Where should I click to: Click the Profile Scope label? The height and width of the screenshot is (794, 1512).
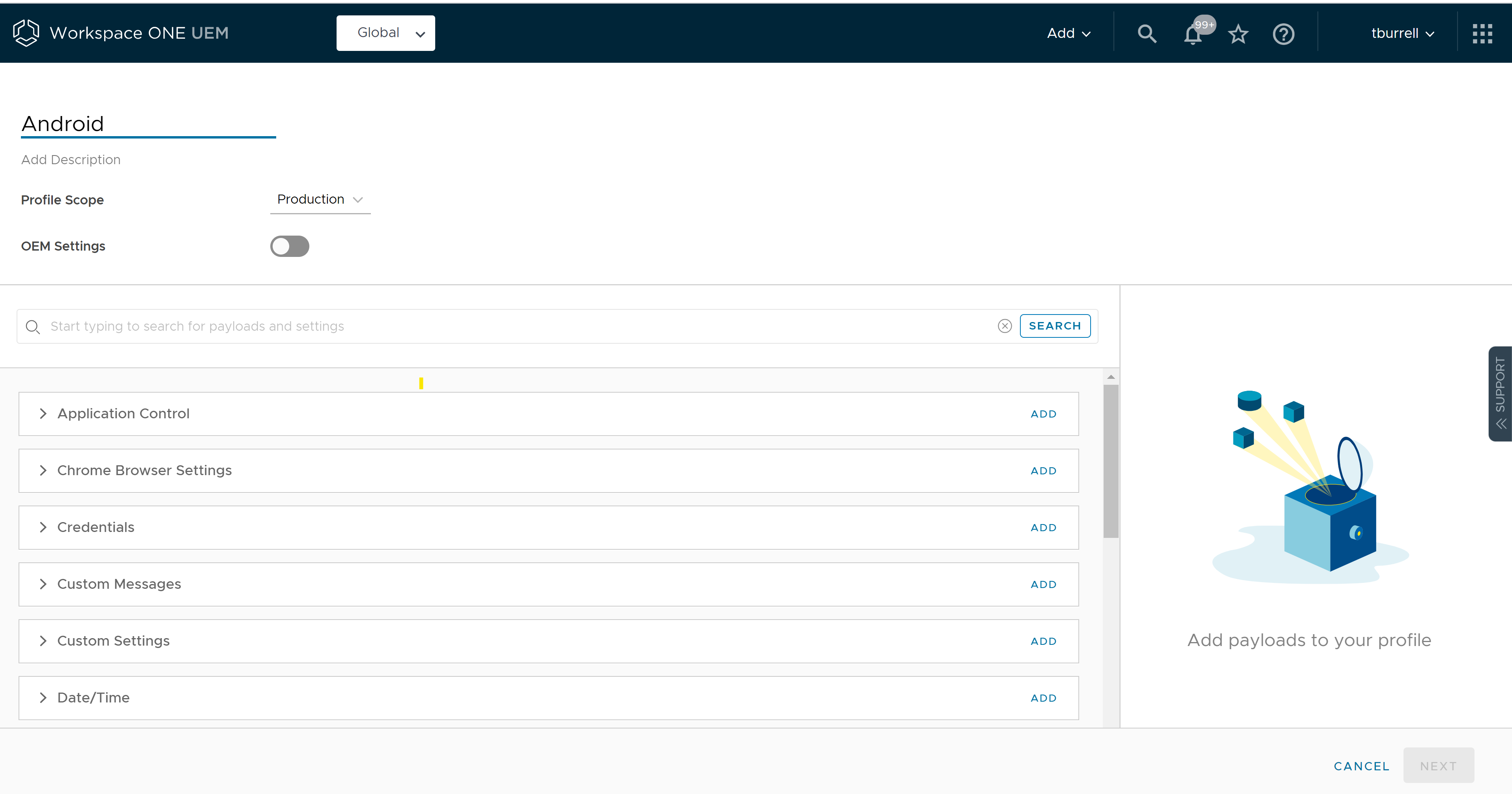click(x=62, y=200)
